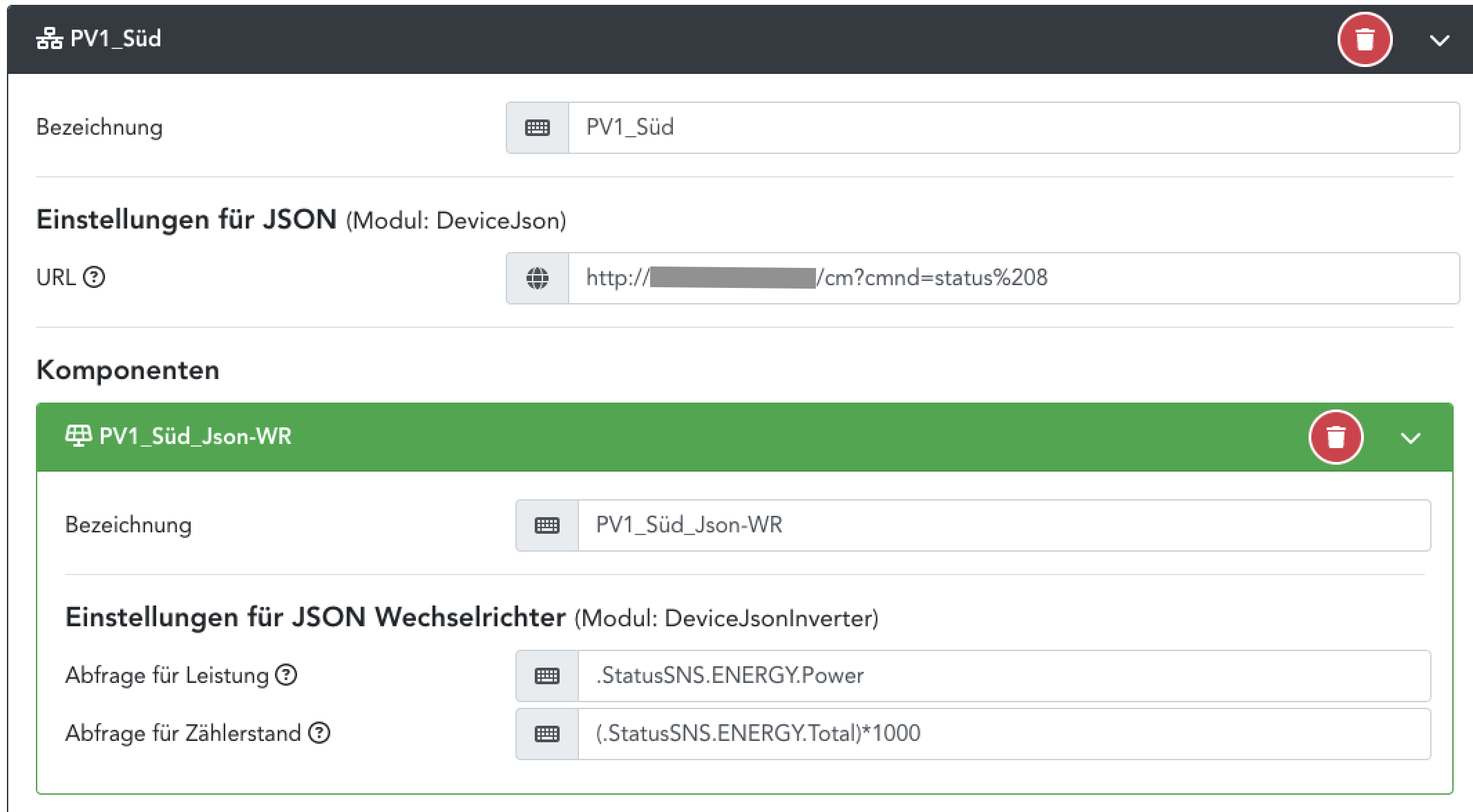Delete the PV1_Süd_Json-WR component with trash button
The width and height of the screenshot is (1473, 812).
(1336, 437)
